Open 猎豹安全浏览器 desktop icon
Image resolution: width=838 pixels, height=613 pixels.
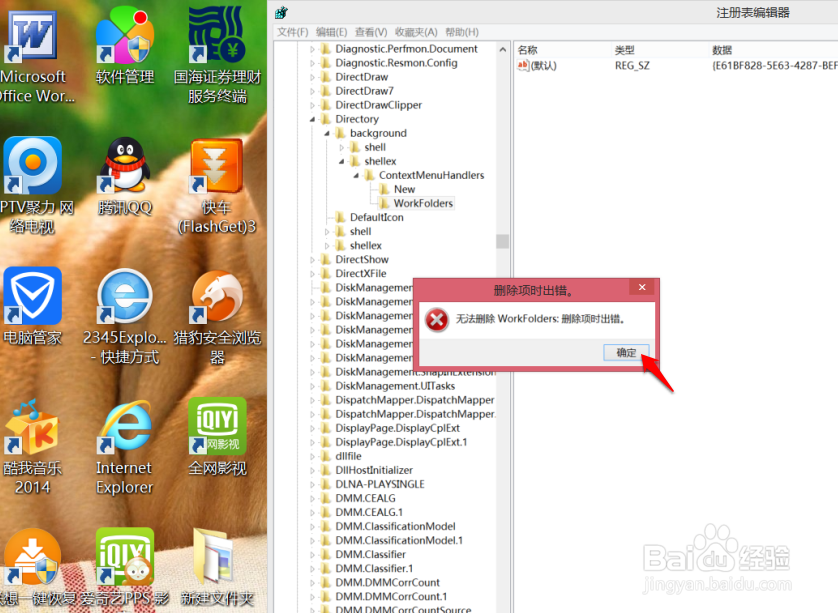216,297
